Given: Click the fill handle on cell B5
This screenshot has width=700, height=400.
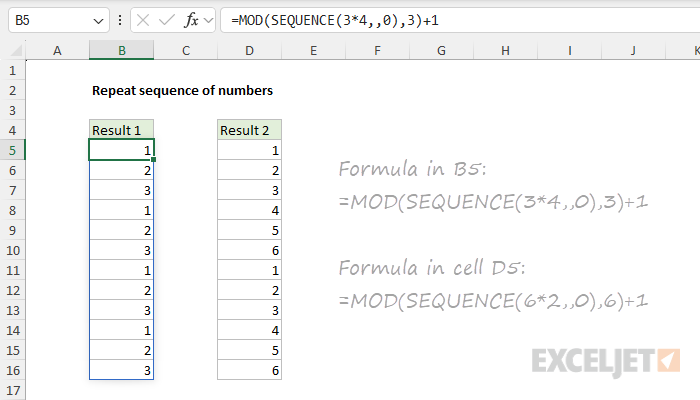Looking at the screenshot, I should click(x=154, y=159).
